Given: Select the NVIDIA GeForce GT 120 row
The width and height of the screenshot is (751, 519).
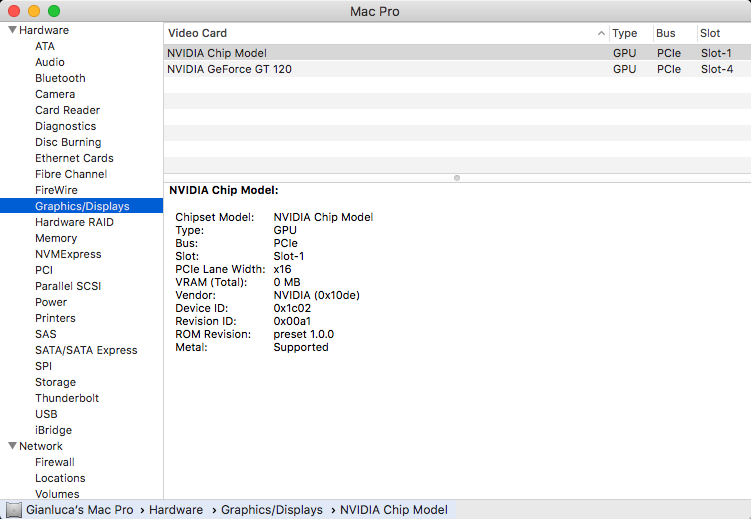Looking at the screenshot, I should click(x=457, y=69).
